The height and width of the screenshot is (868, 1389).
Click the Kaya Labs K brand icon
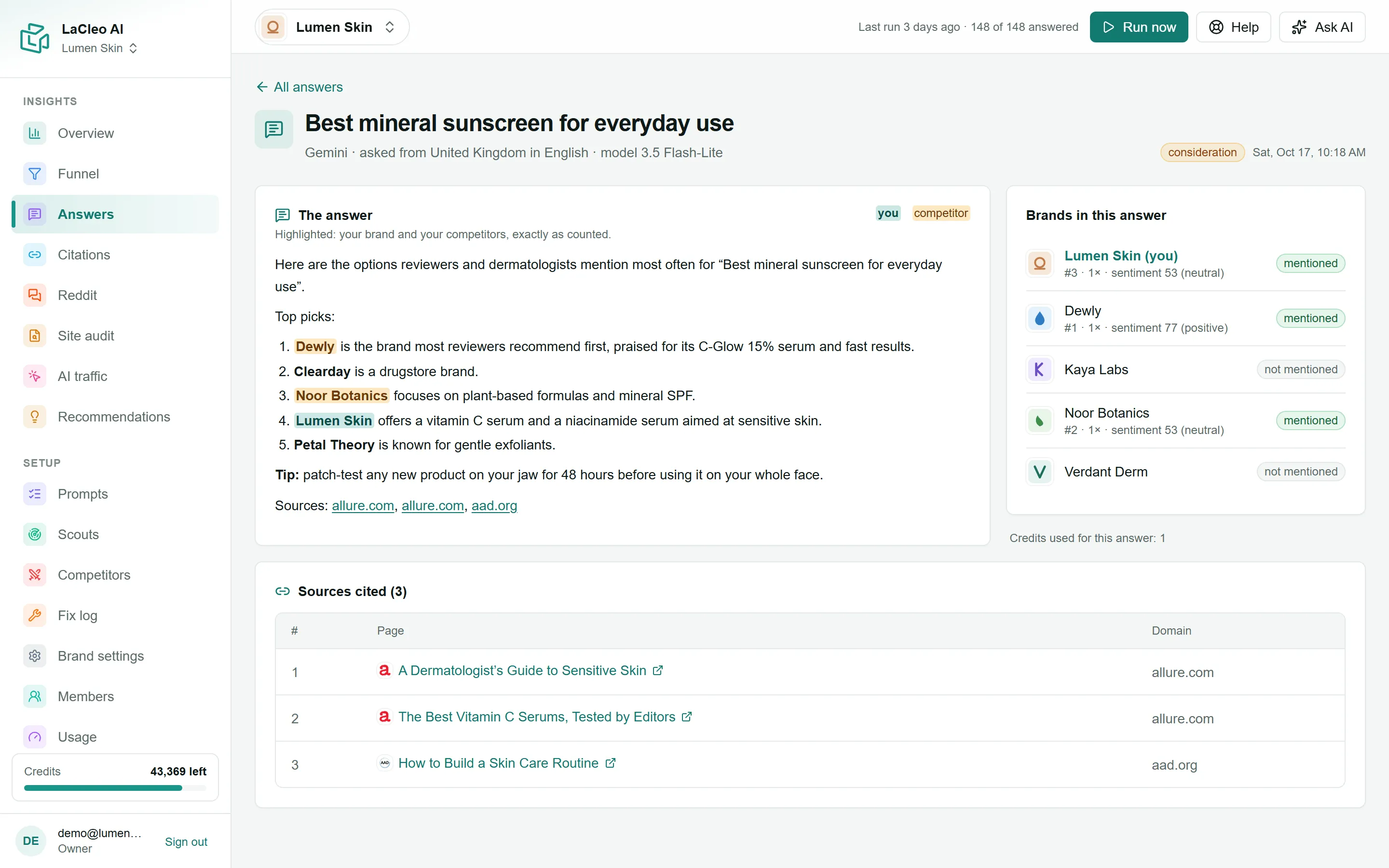[x=1039, y=369]
